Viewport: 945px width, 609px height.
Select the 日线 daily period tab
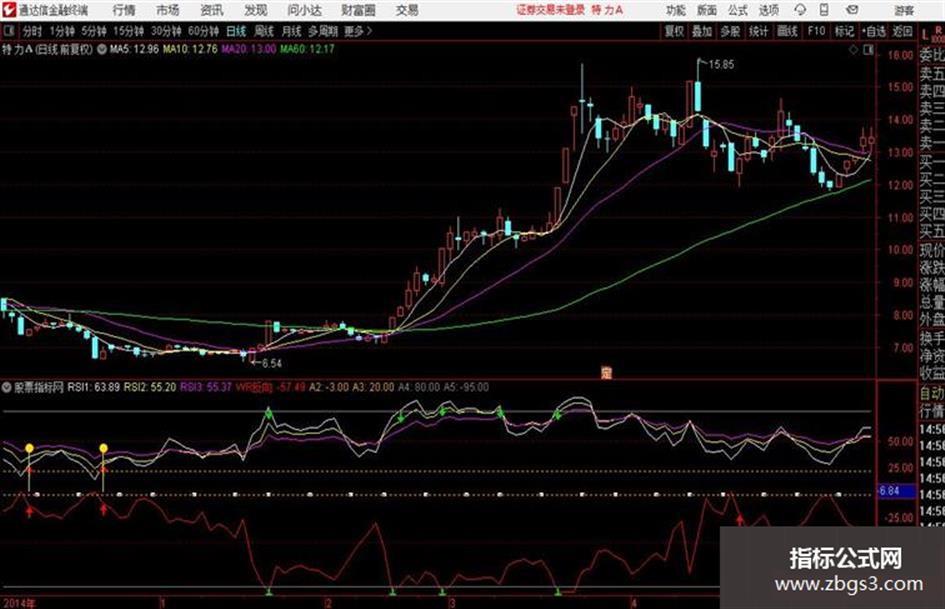(236, 31)
